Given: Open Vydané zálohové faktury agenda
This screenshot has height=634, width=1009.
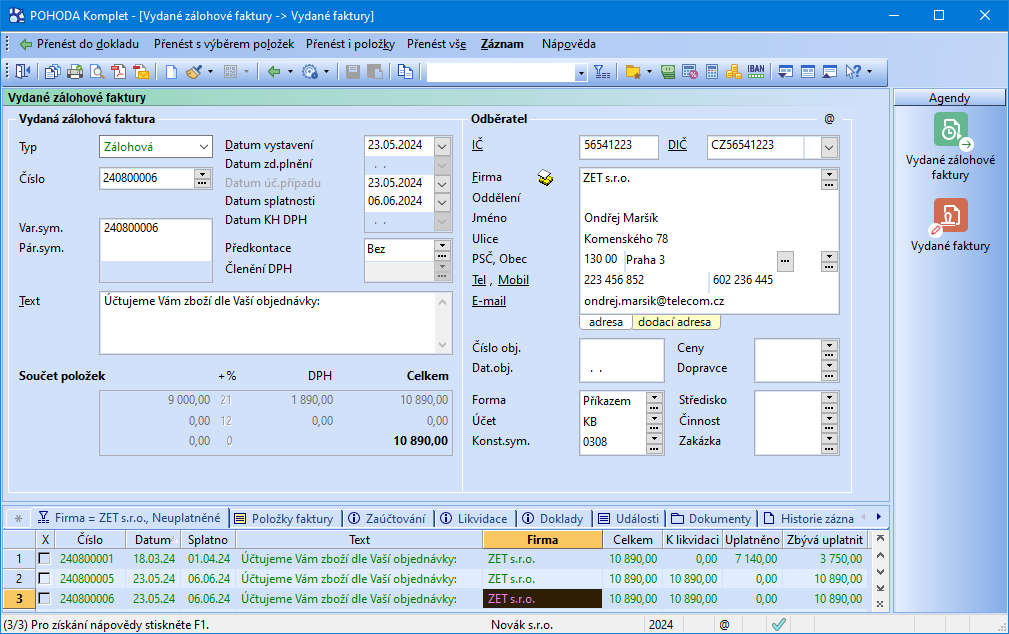Looking at the screenshot, I should [x=950, y=147].
